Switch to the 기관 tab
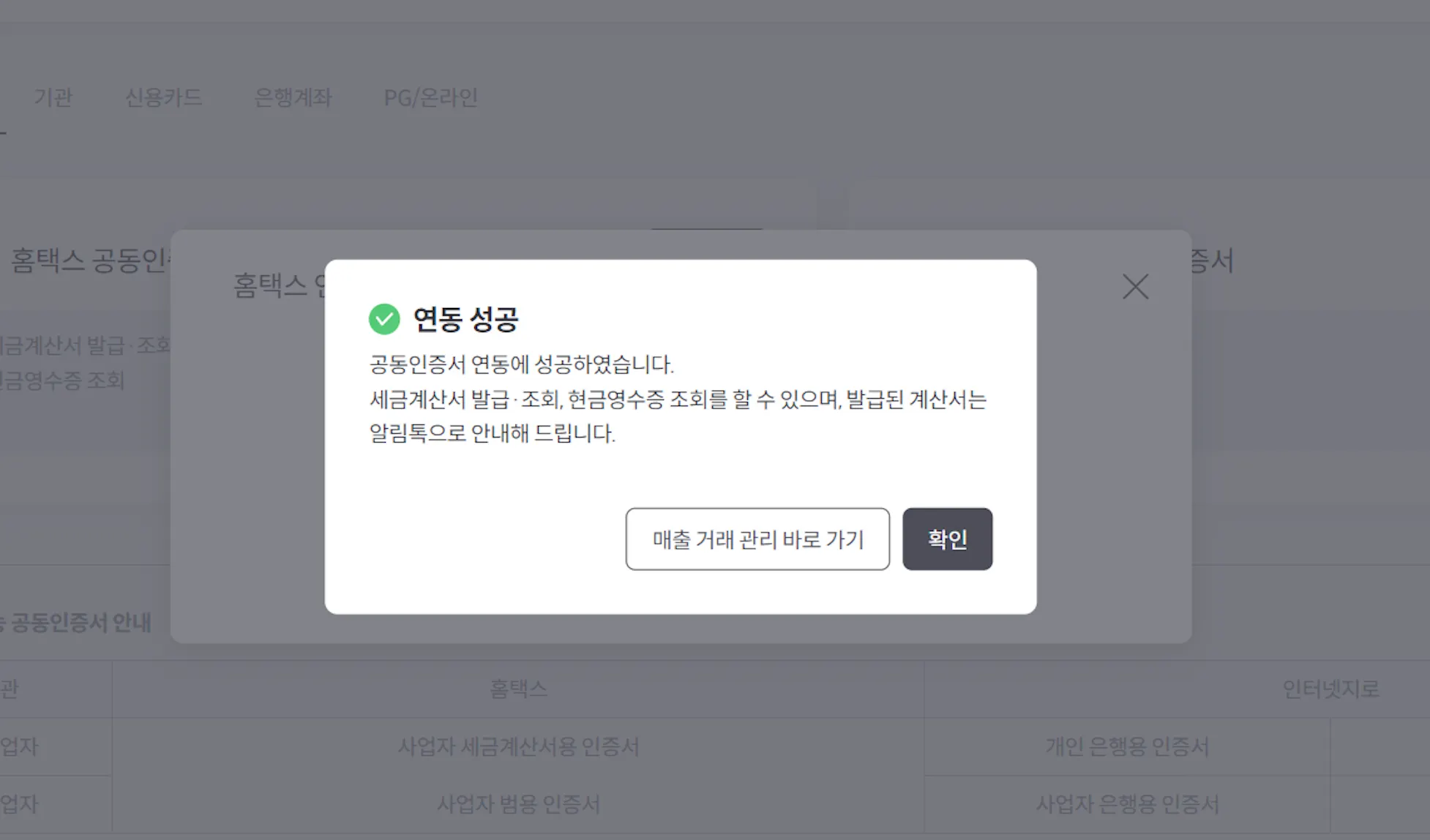 (53, 97)
